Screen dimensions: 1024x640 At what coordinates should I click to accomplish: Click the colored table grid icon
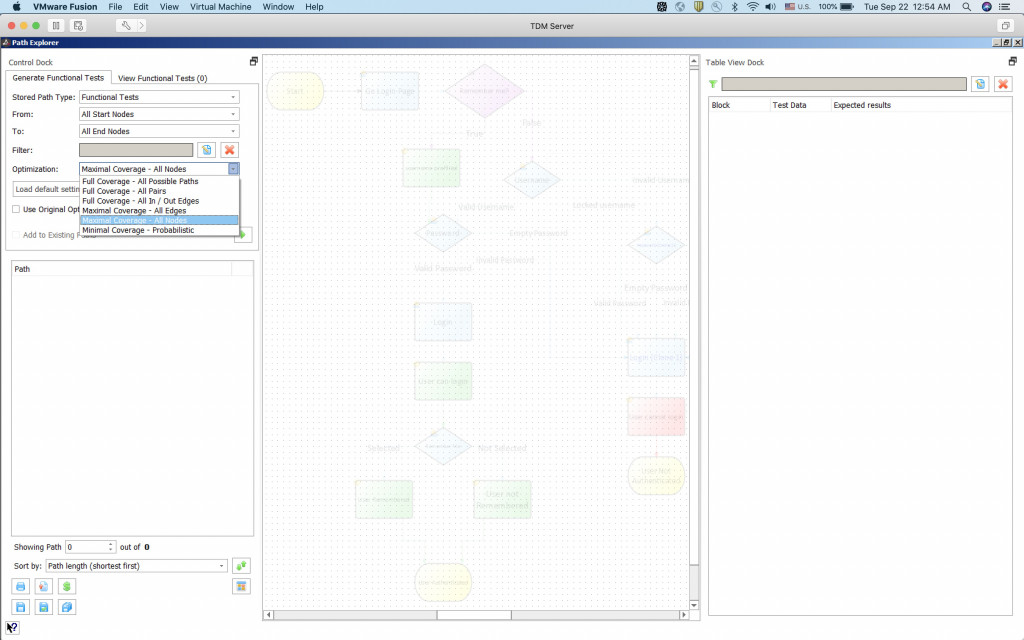coord(241,586)
